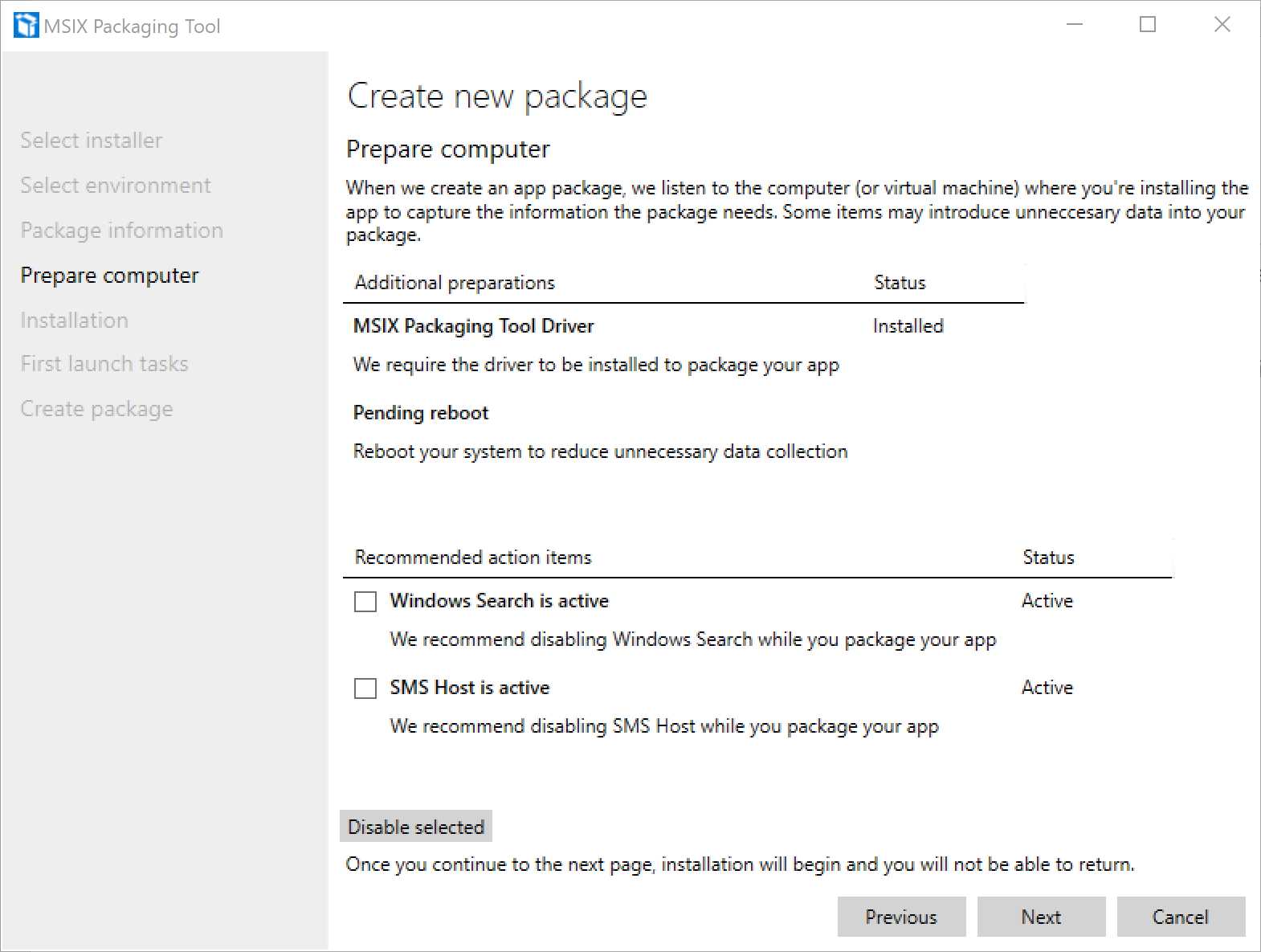
Task: Click the driver requirement description text
Action: tap(596, 365)
